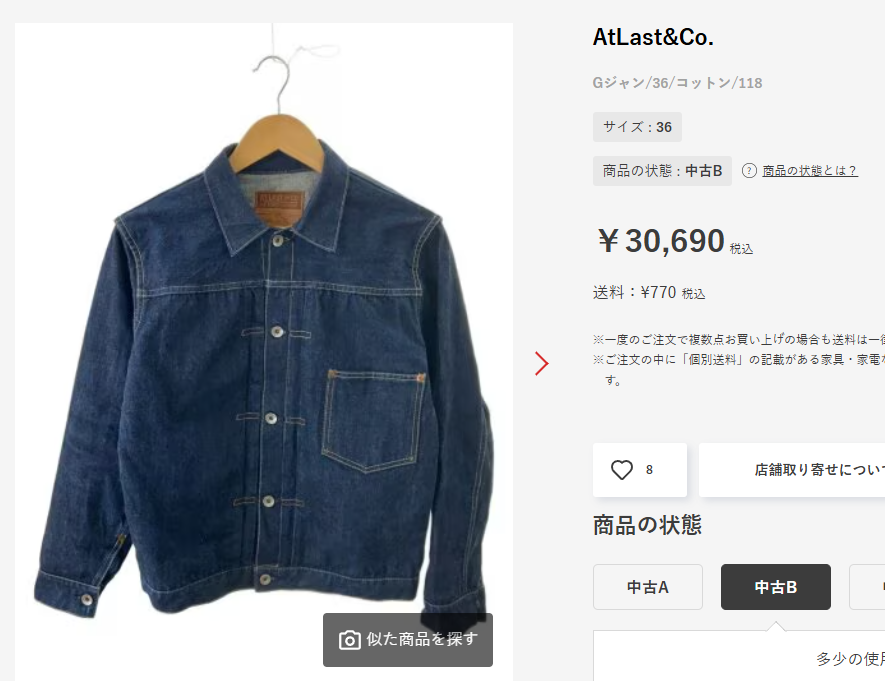This screenshot has width=885, height=681.
Task: Click the heart favorite icon
Action: pos(622,470)
